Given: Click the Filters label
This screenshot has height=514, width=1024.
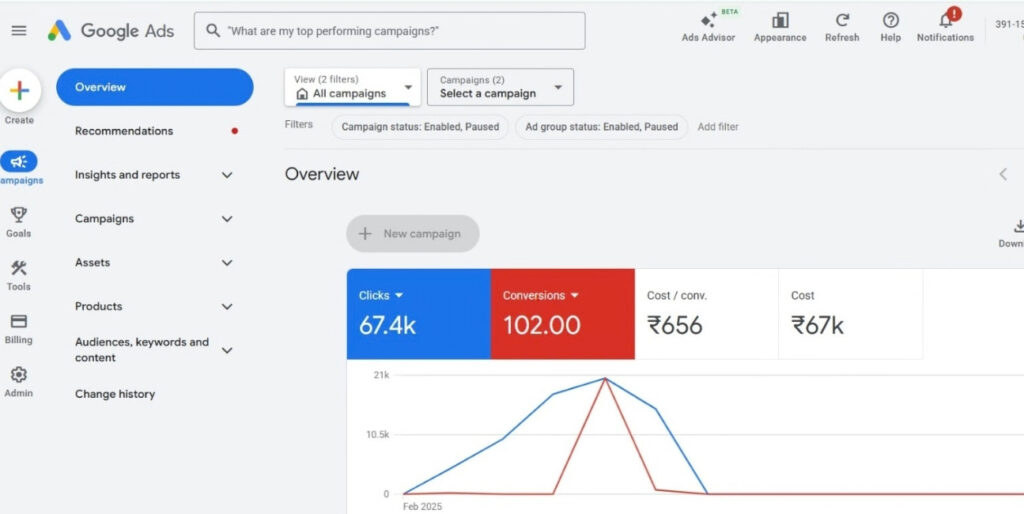Looking at the screenshot, I should [x=298, y=124].
